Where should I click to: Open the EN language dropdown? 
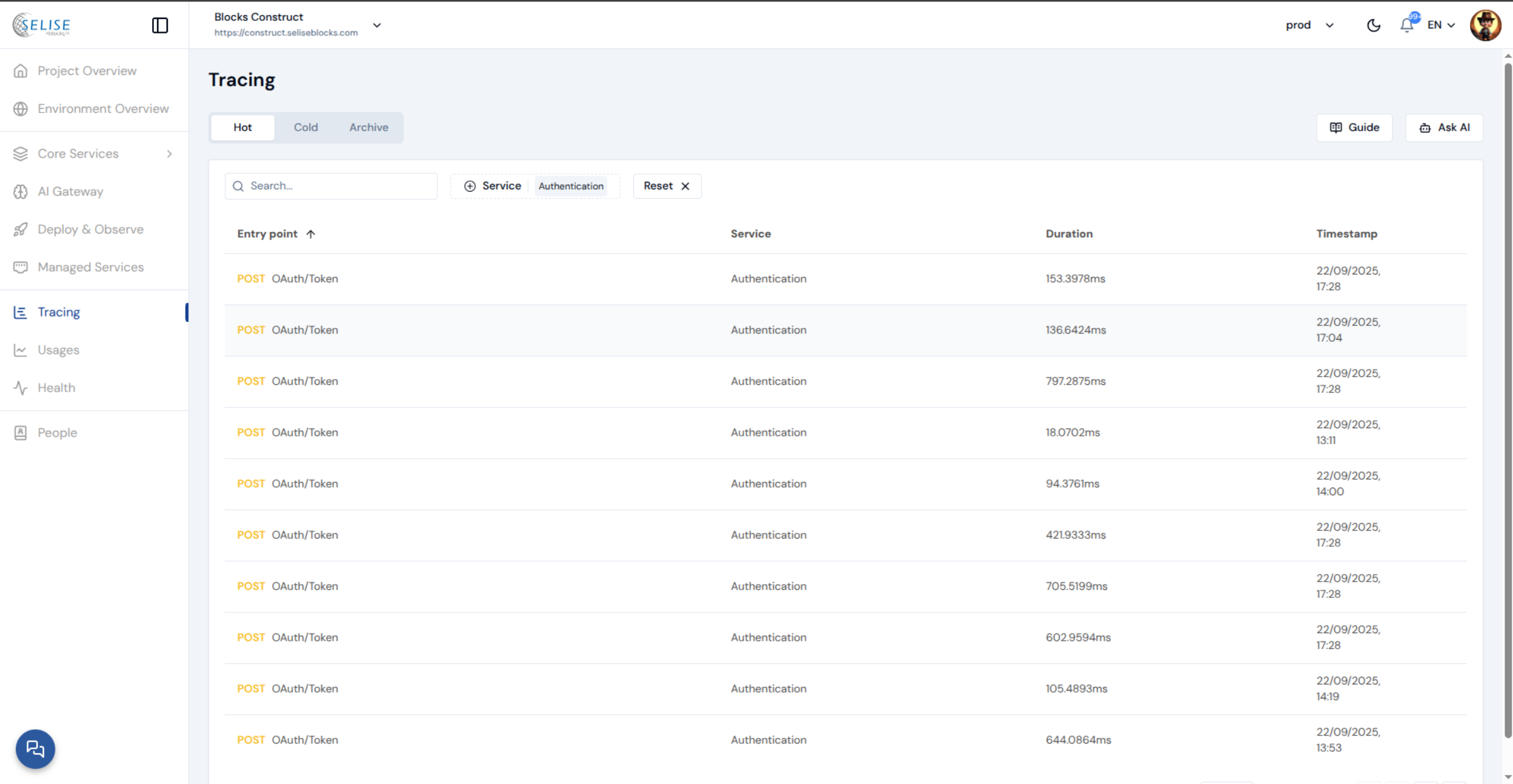pyautogui.click(x=1441, y=25)
